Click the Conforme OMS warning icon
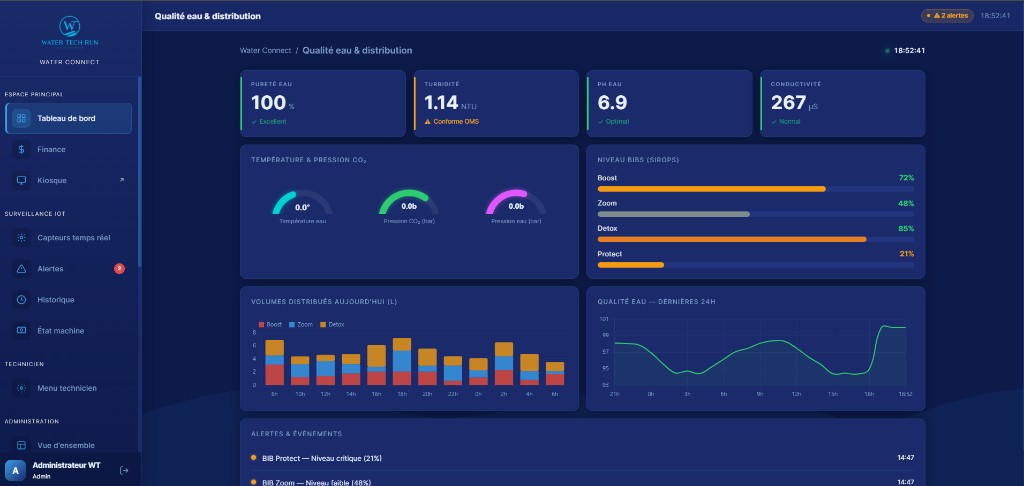This screenshot has height=486, width=1024. coord(428,122)
